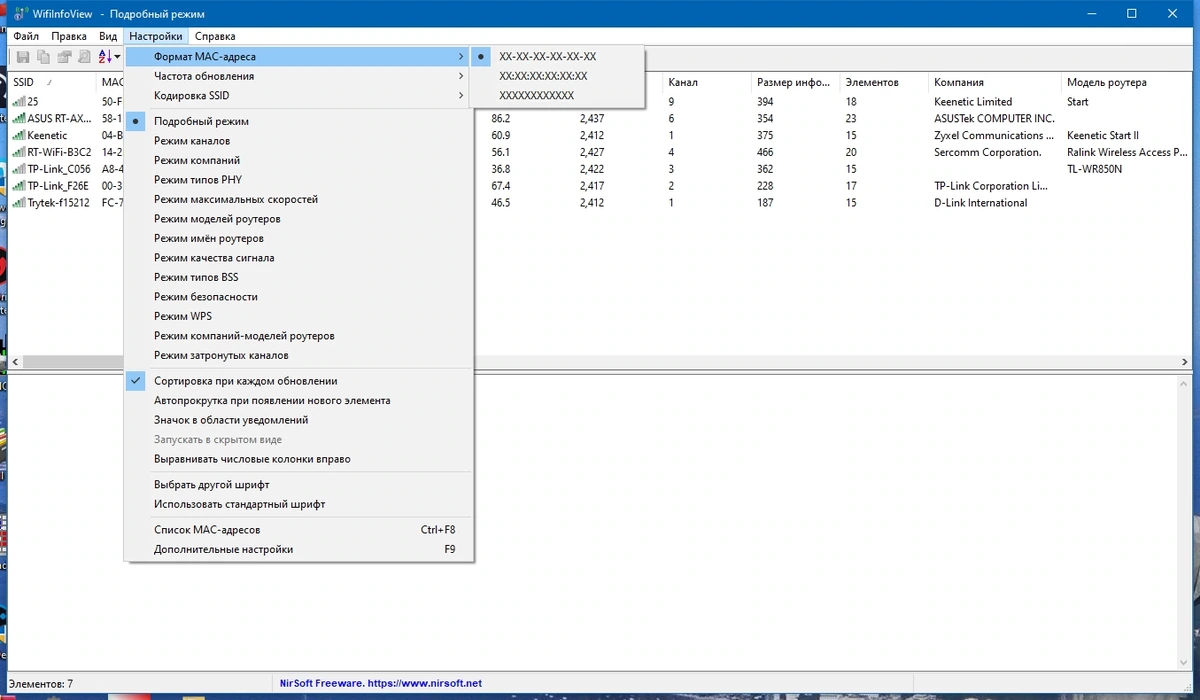Screen dimensions: 1200x700
Task: Click the A-Z sort toolbar icon
Action: pyautogui.click(x=105, y=58)
